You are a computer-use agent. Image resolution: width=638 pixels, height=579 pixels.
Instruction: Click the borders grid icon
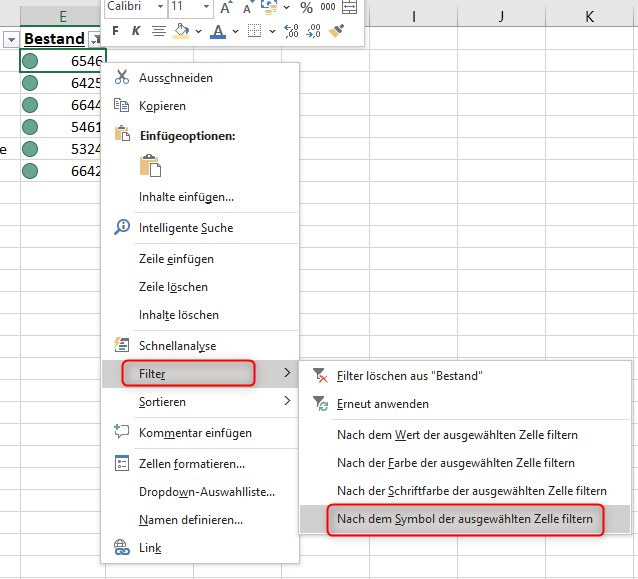(254, 31)
